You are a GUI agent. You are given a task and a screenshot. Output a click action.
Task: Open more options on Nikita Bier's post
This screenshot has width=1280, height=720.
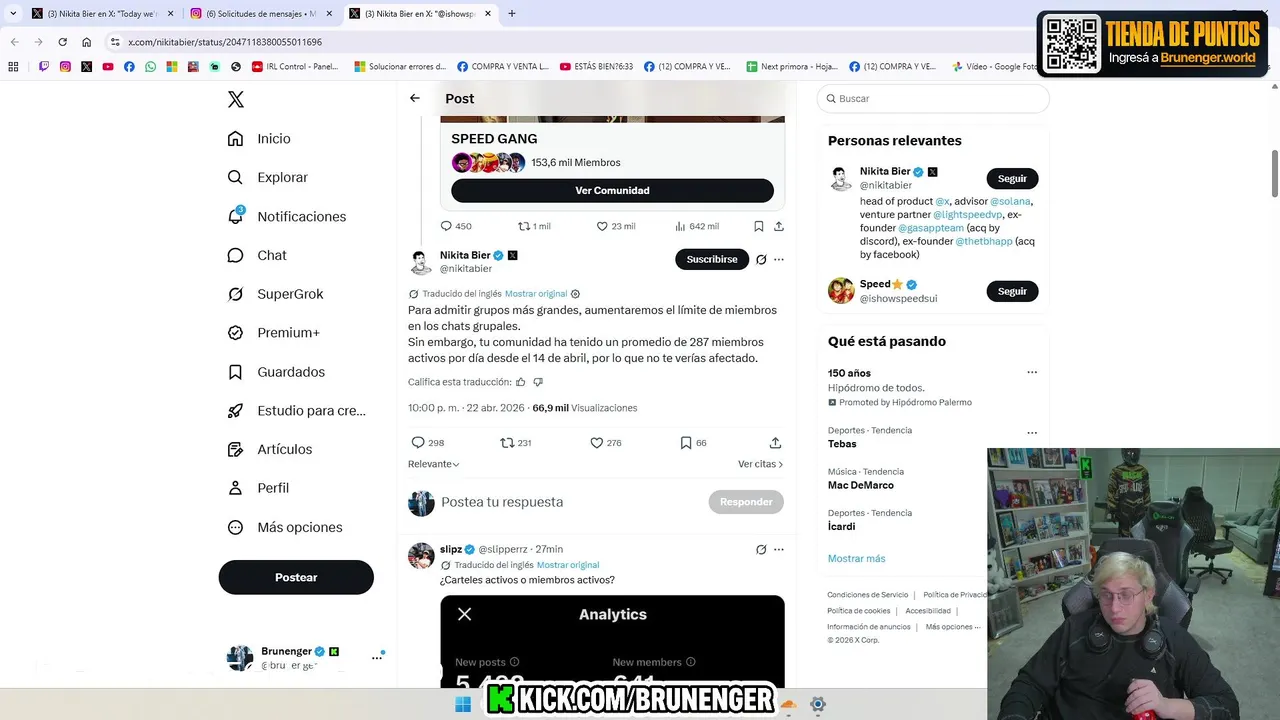coord(779,259)
